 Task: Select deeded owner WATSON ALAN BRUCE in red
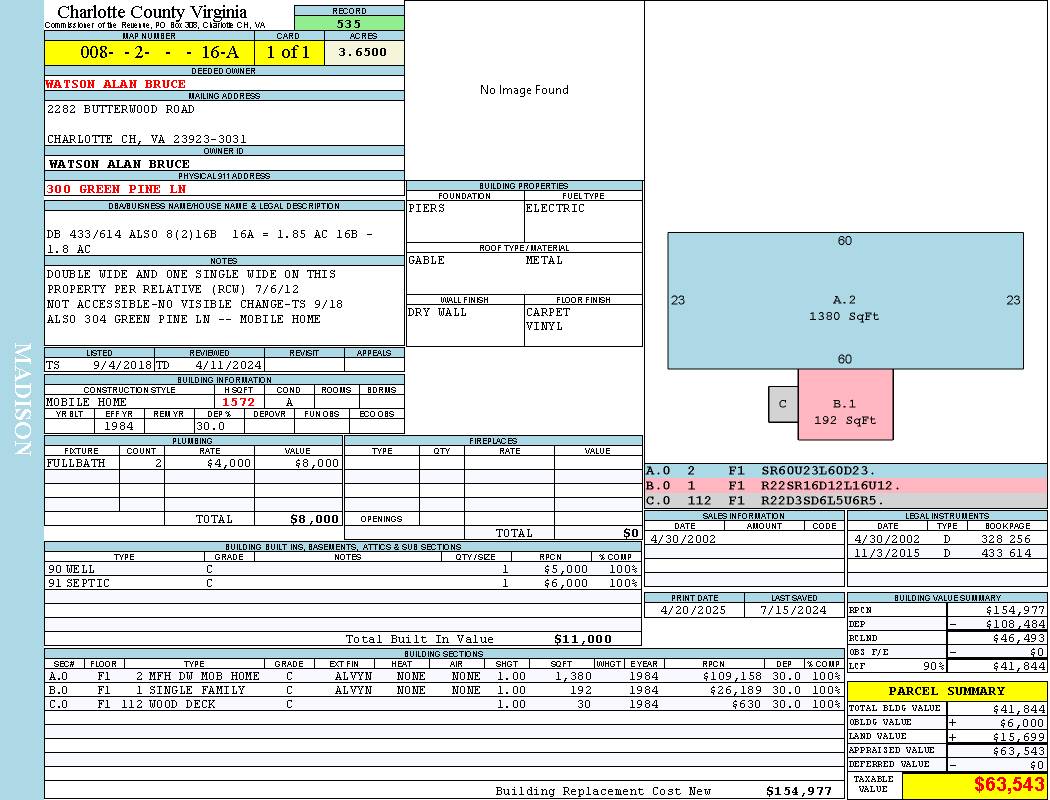click(116, 84)
